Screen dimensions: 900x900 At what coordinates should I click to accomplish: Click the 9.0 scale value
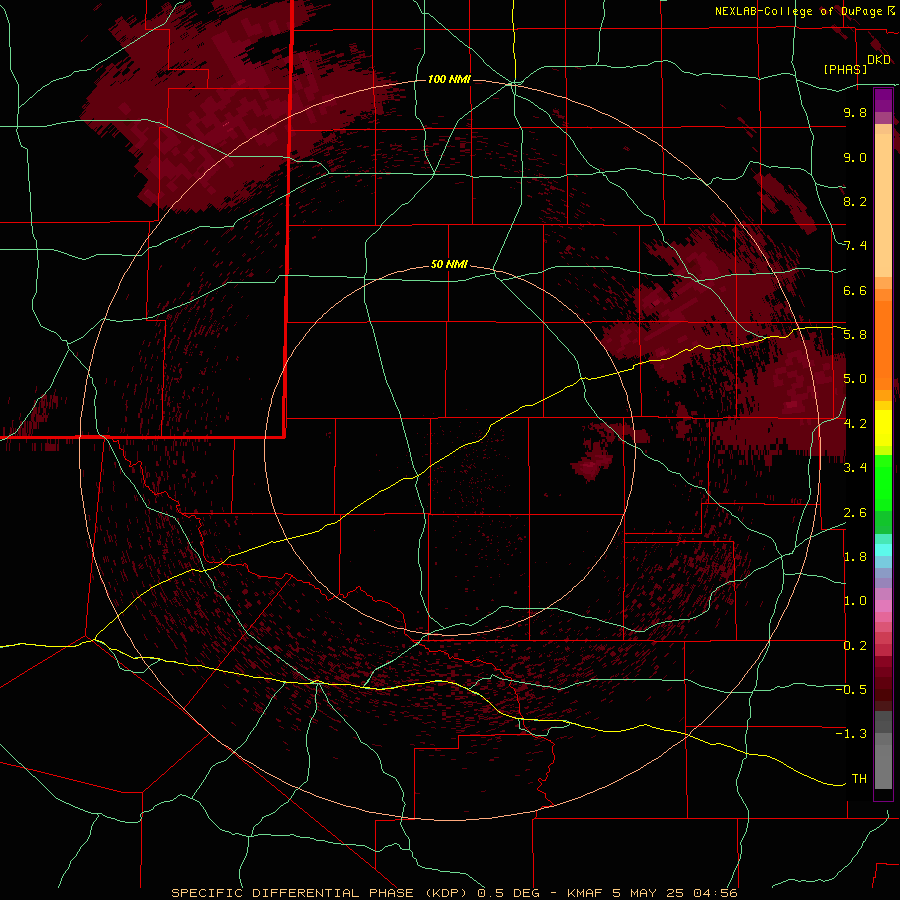[x=855, y=157]
